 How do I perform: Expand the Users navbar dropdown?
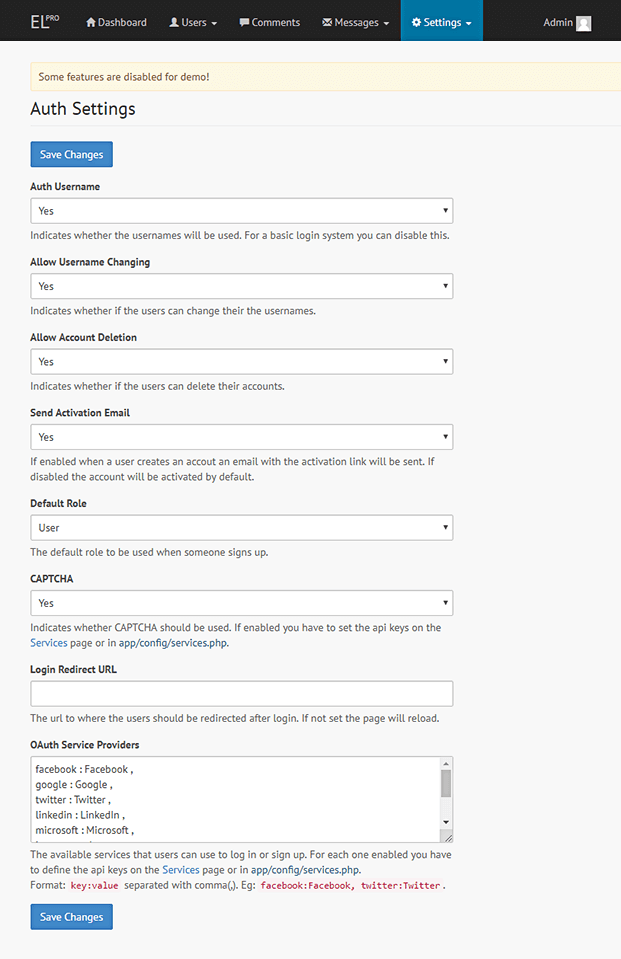coord(193,21)
